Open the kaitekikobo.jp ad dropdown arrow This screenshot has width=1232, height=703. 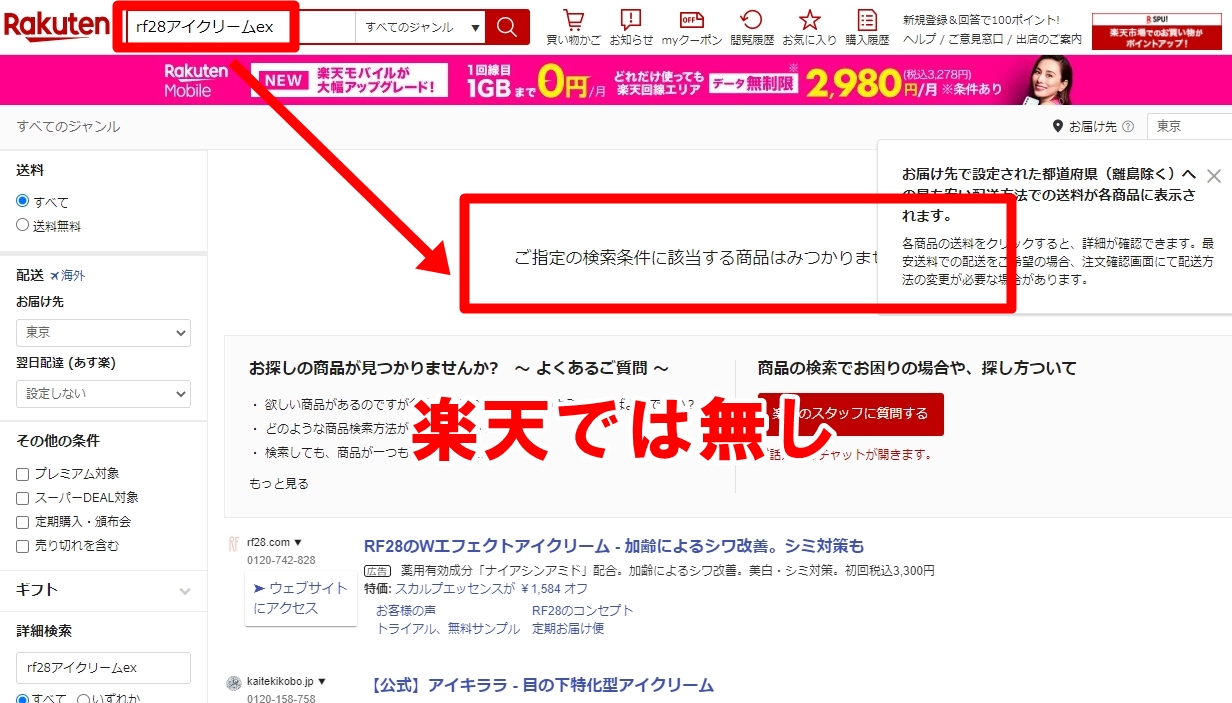coord(322,683)
